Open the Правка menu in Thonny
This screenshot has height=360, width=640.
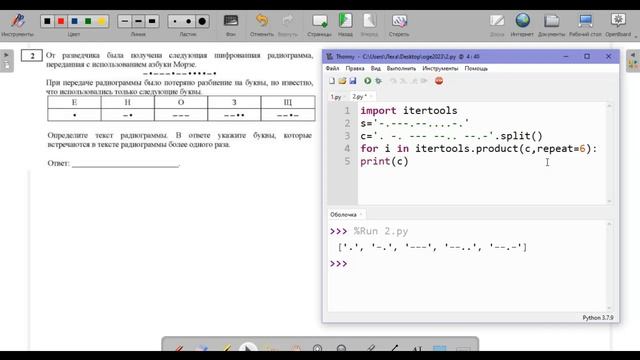pos(355,69)
